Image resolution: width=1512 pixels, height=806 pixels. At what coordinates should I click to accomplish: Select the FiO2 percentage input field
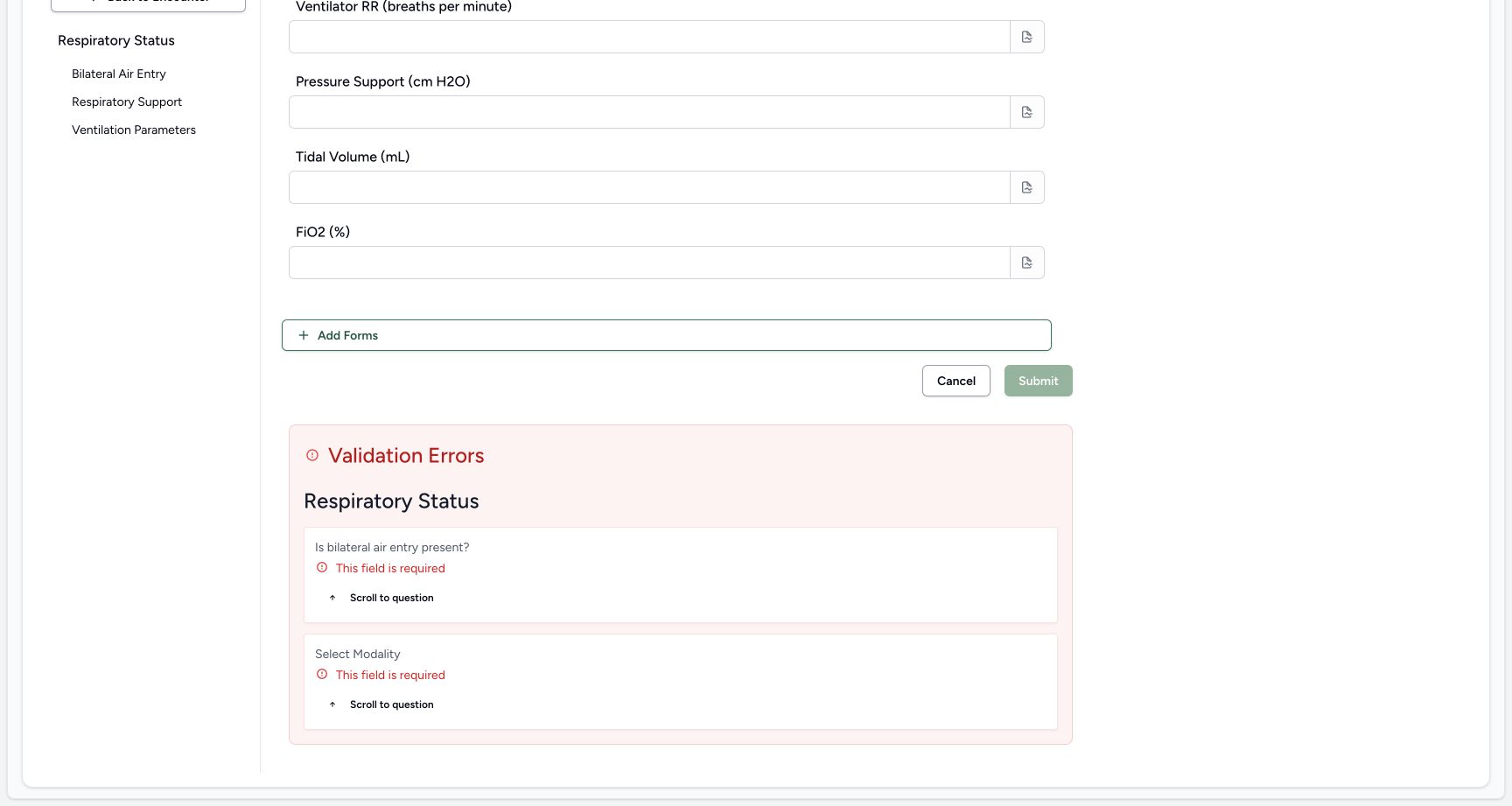(x=649, y=263)
